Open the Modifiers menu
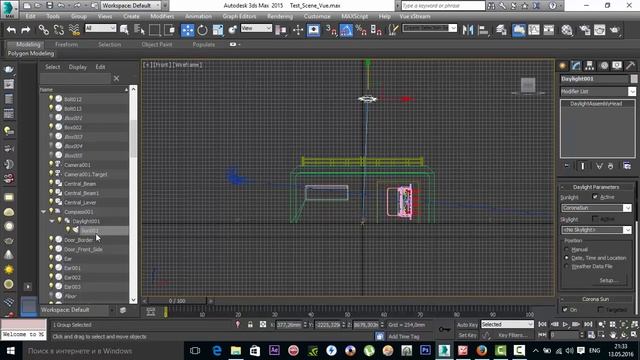Image resolution: width=640 pixels, height=360 pixels. pos(162,16)
